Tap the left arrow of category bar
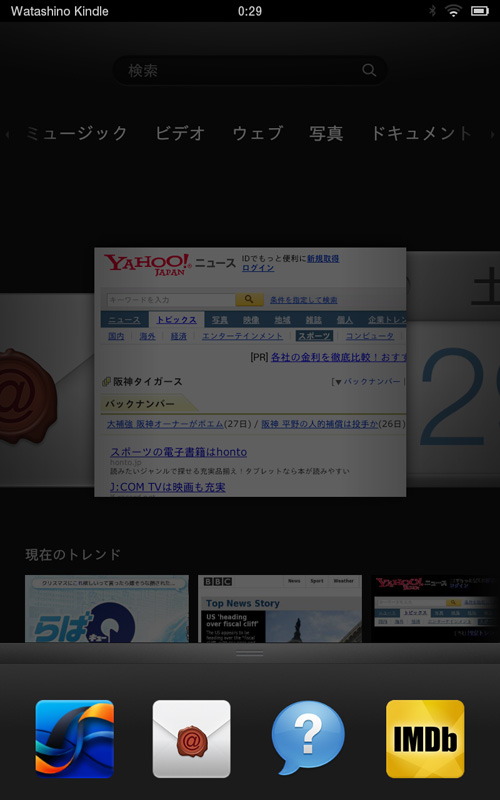Viewport: 500px width, 800px height. [x=7, y=134]
